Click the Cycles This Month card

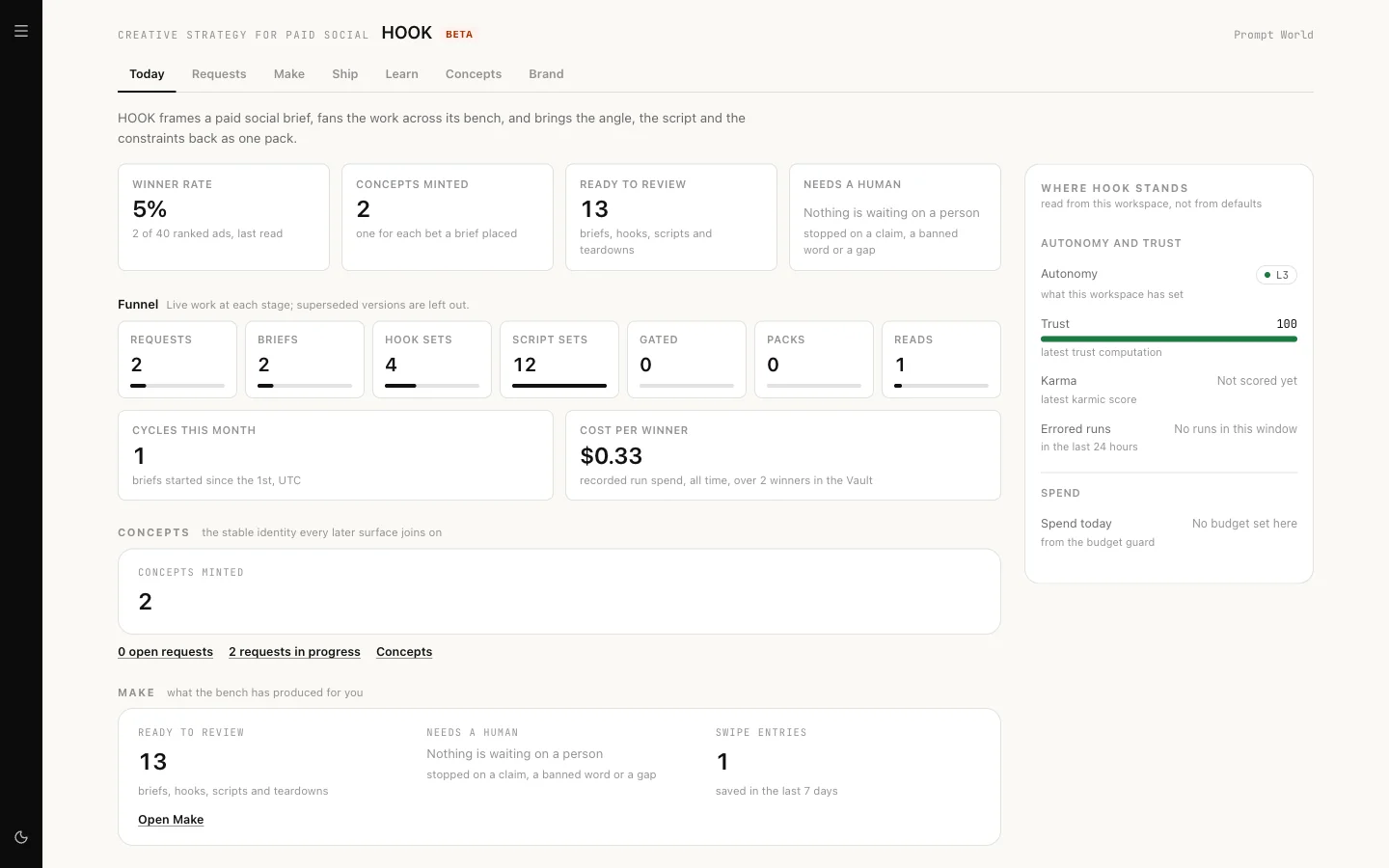[336, 455]
